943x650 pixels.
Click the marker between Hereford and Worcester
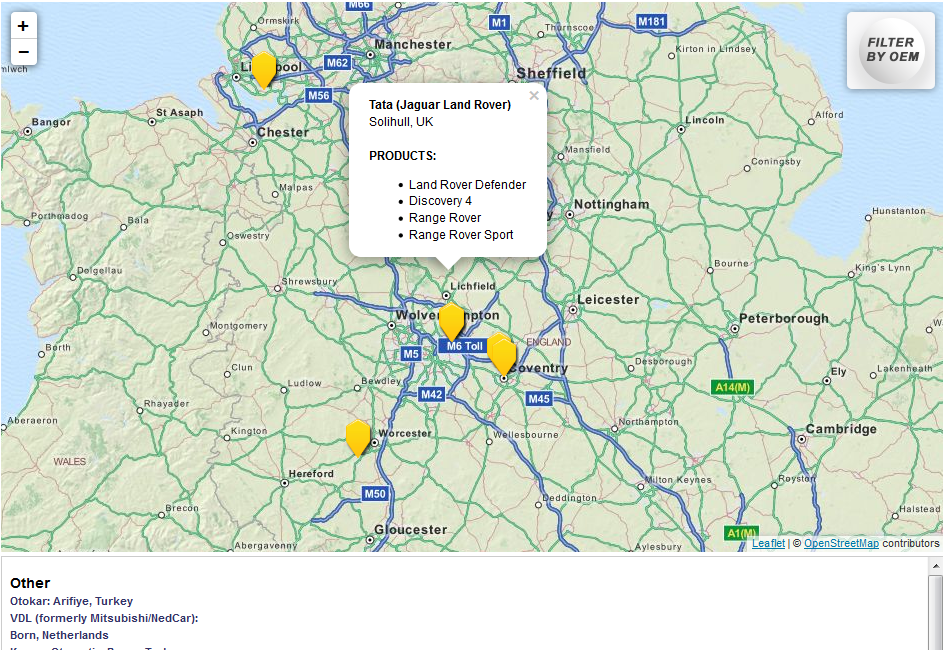(358, 435)
